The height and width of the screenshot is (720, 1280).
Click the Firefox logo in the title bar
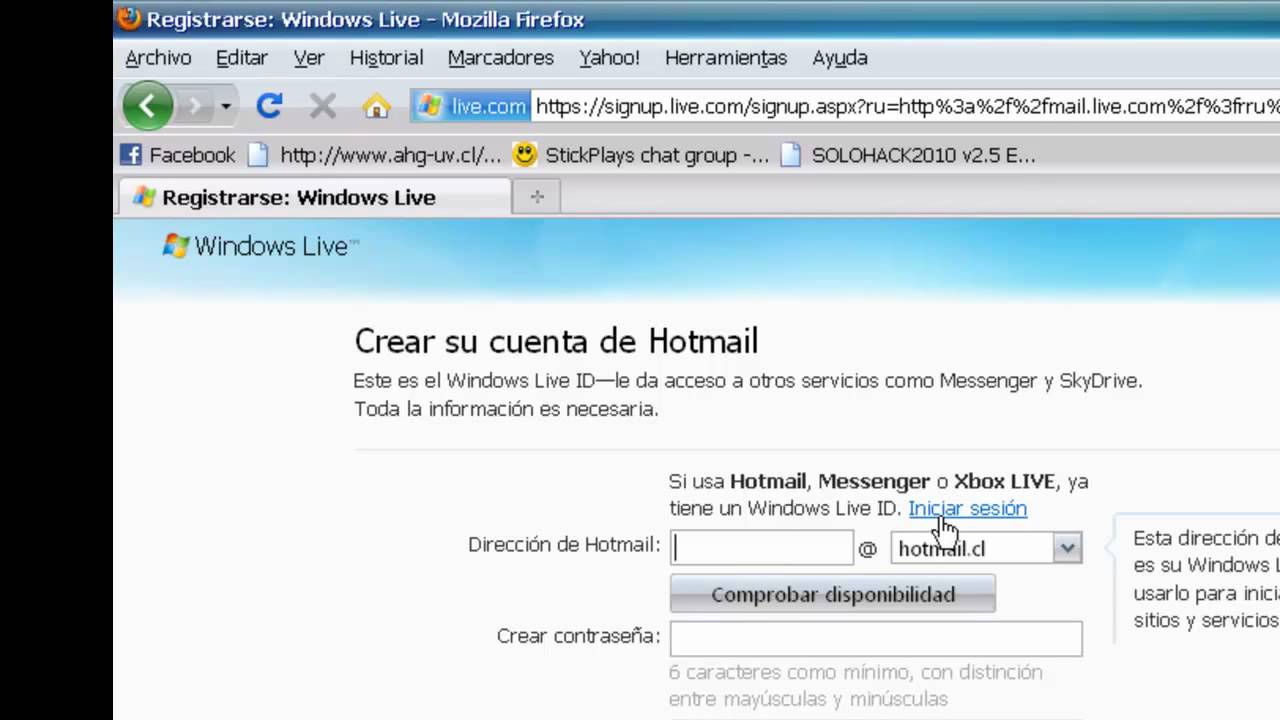[x=129, y=18]
